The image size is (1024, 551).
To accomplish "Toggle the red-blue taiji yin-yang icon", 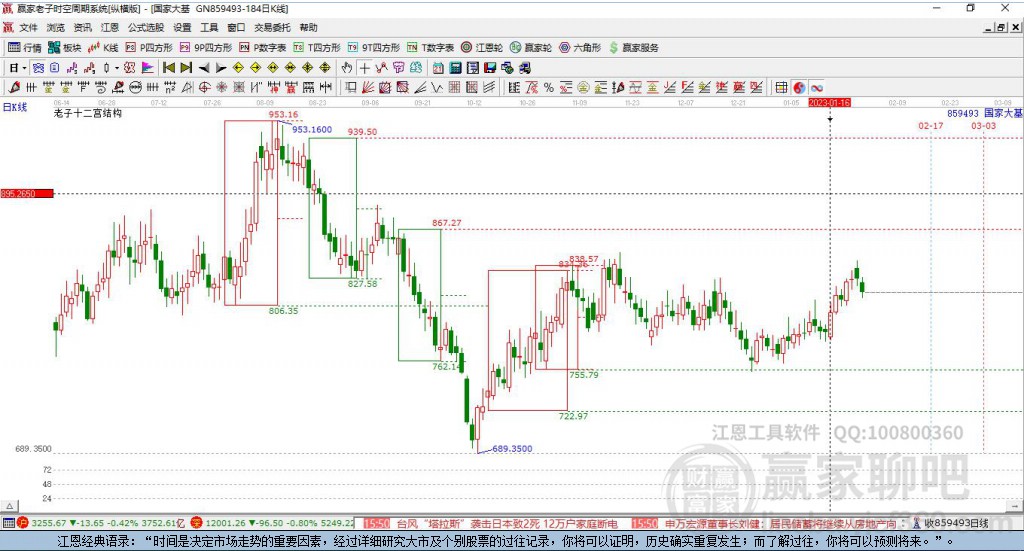I will click(799, 87).
